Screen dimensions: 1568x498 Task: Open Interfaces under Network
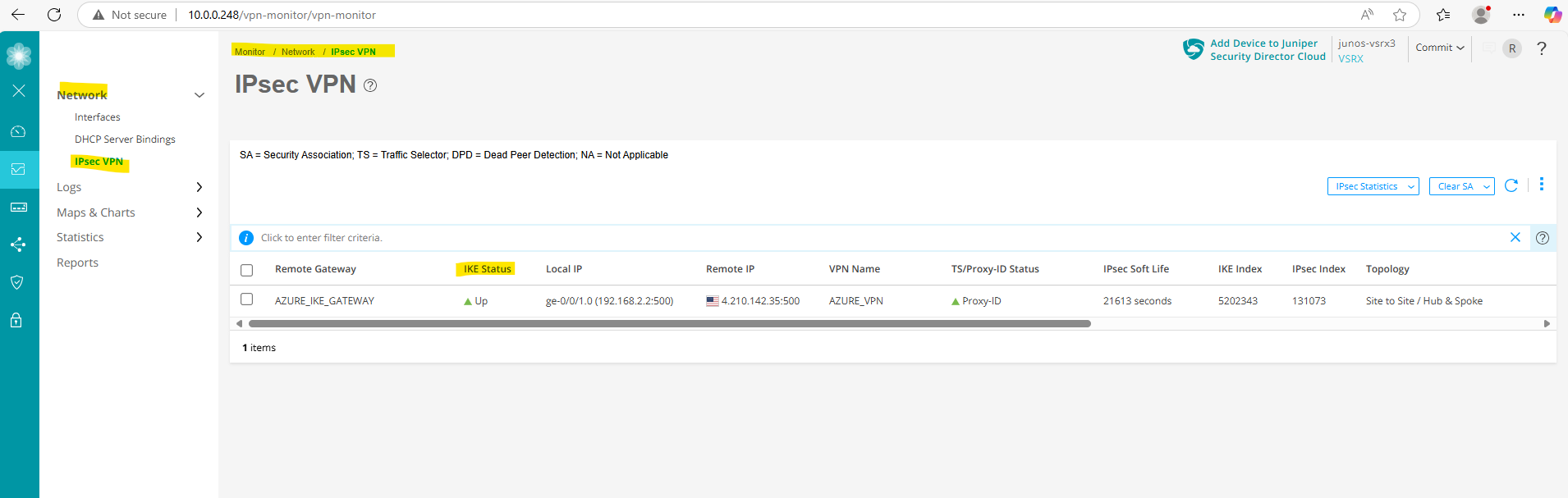[x=98, y=117]
